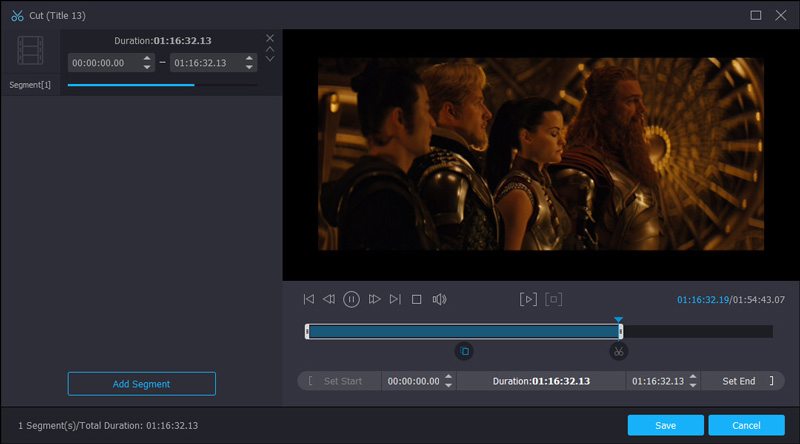
Task: Skip to the end of the video
Action: (x=395, y=299)
